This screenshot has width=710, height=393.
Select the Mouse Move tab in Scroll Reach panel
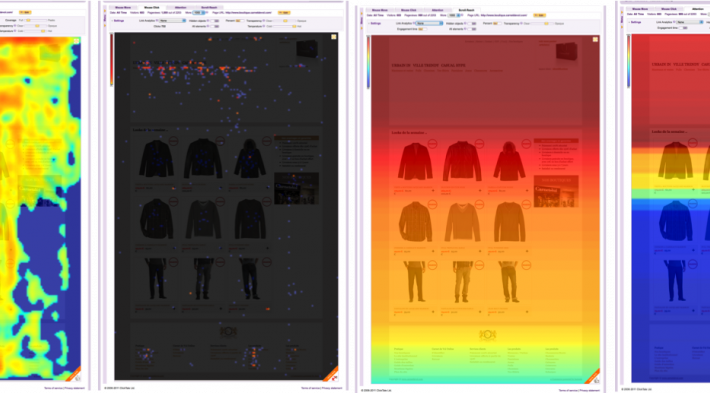(x=379, y=10)
